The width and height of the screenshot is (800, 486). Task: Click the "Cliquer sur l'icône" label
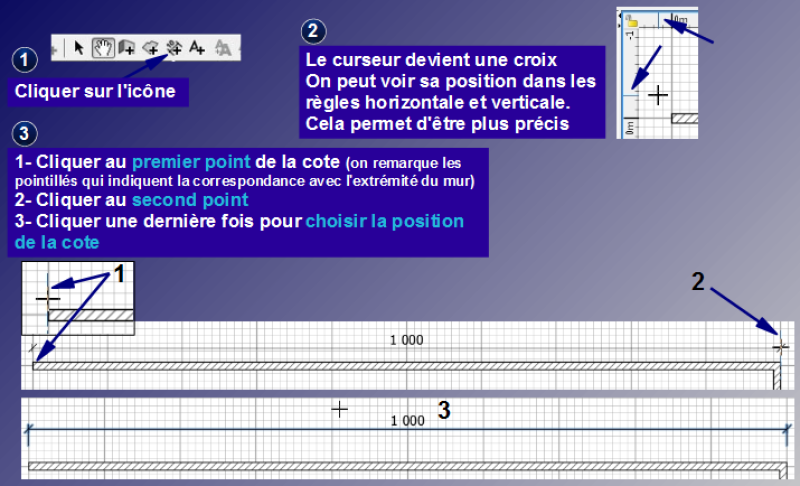click(98, 92)
